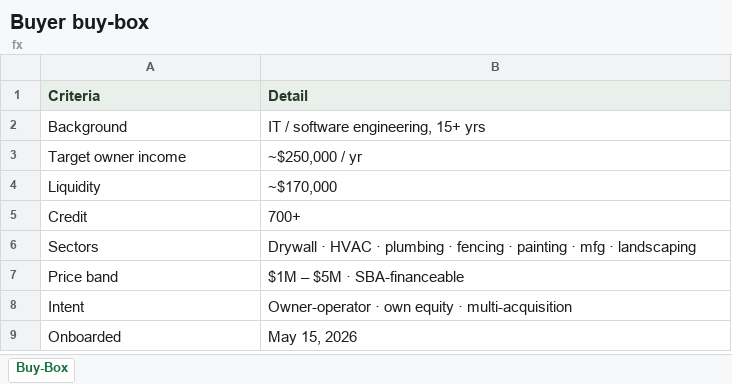Select column B header
The width and height of the screenshot is (732, 384).
[x=495, y=67]
